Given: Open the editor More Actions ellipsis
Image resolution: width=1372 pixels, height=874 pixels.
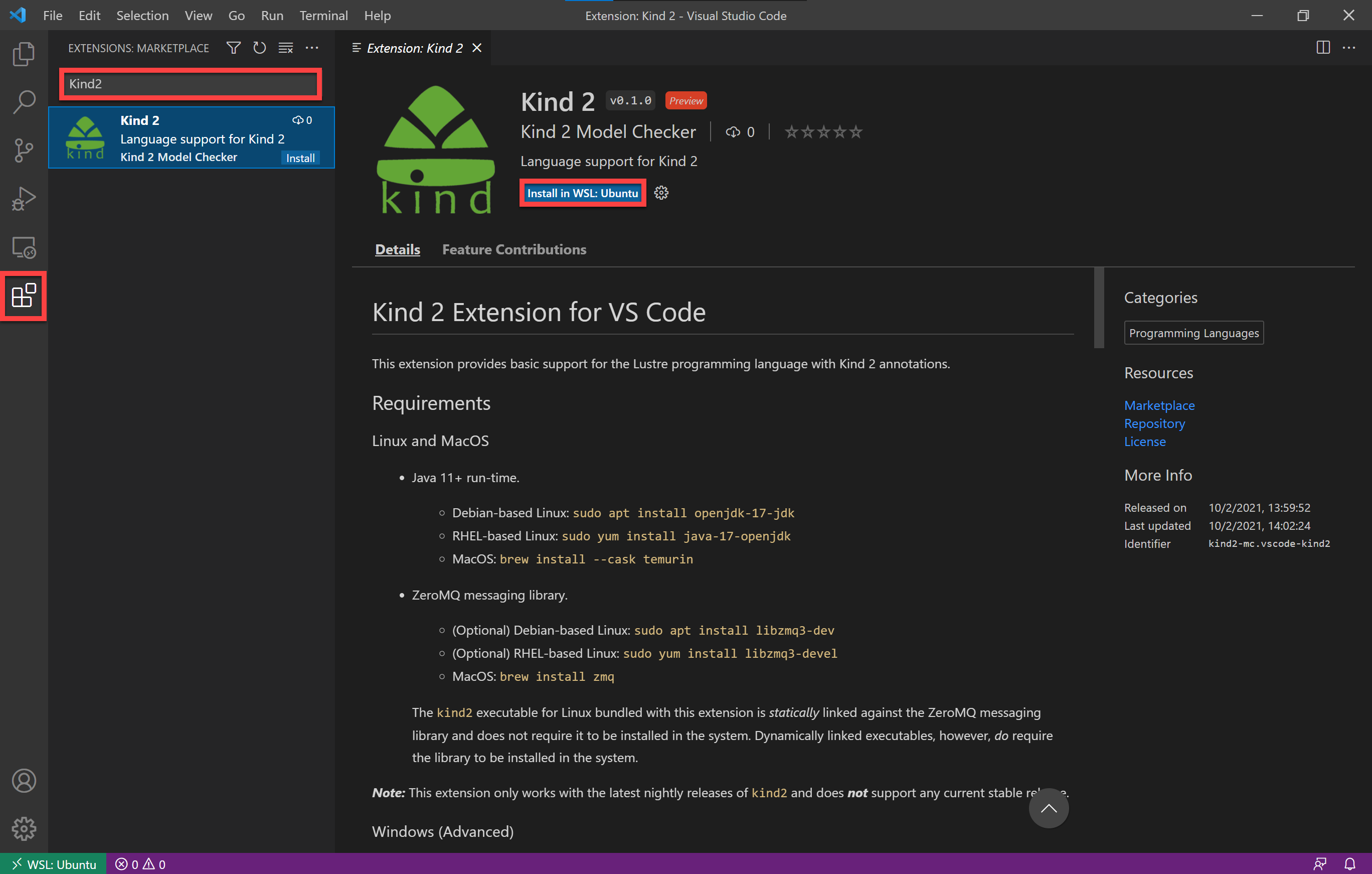Looking at the screenshot, I should (1349, 48).
